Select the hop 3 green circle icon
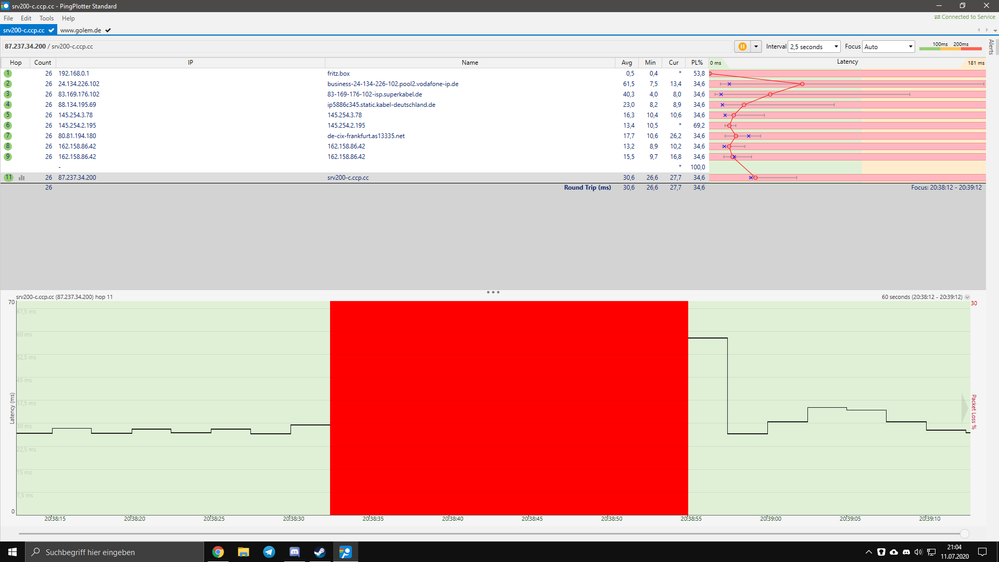999x562 pixels. point(8,94)
